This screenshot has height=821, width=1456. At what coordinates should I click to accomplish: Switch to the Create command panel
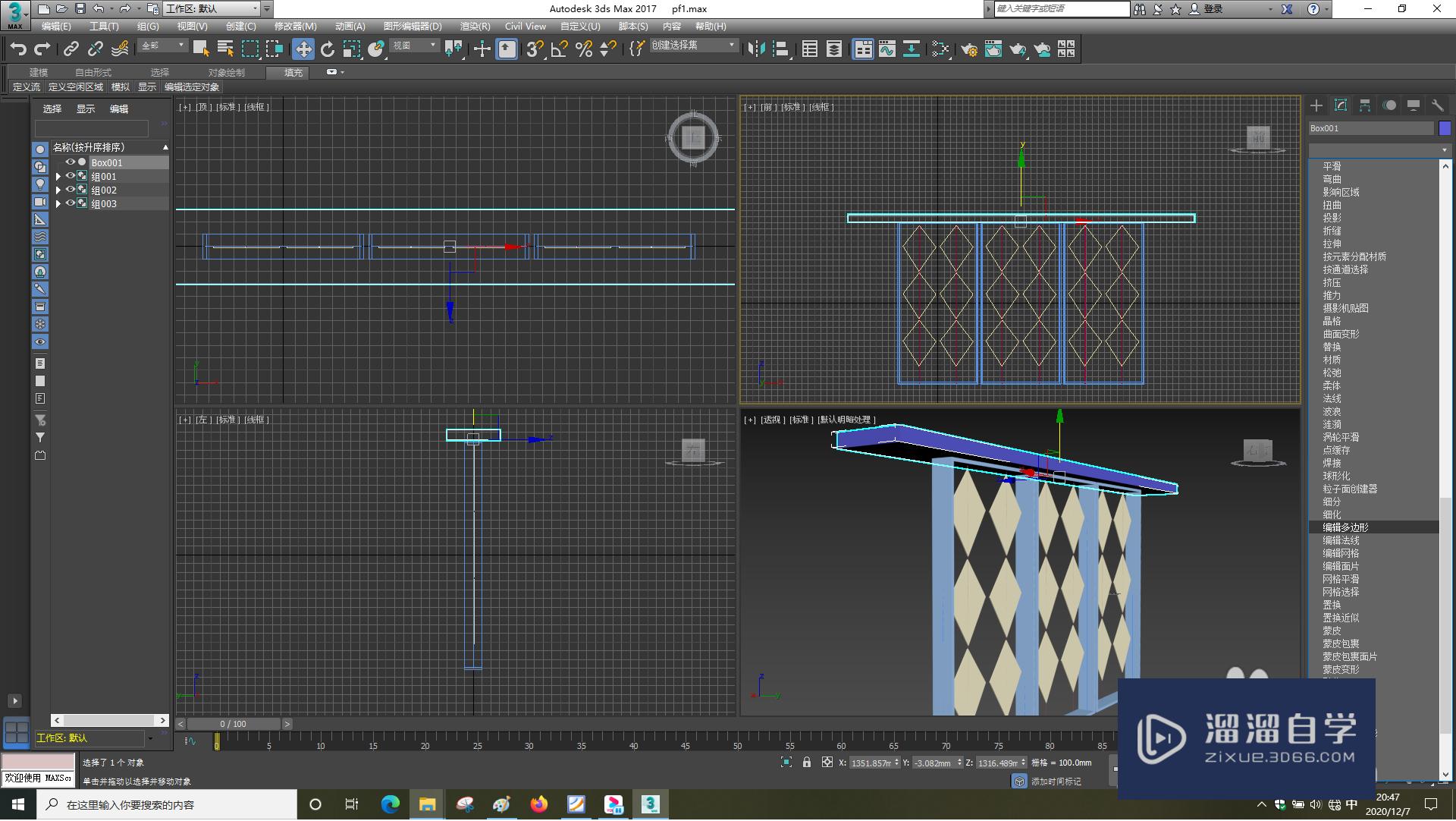1316,105
